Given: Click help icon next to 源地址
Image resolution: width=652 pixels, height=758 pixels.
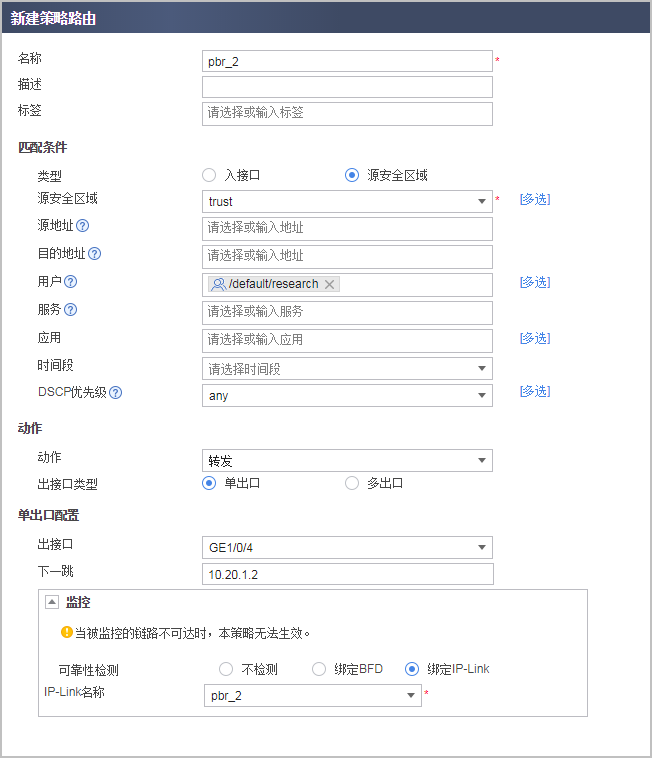Looking at the screenshot, I should pos(83,226).
